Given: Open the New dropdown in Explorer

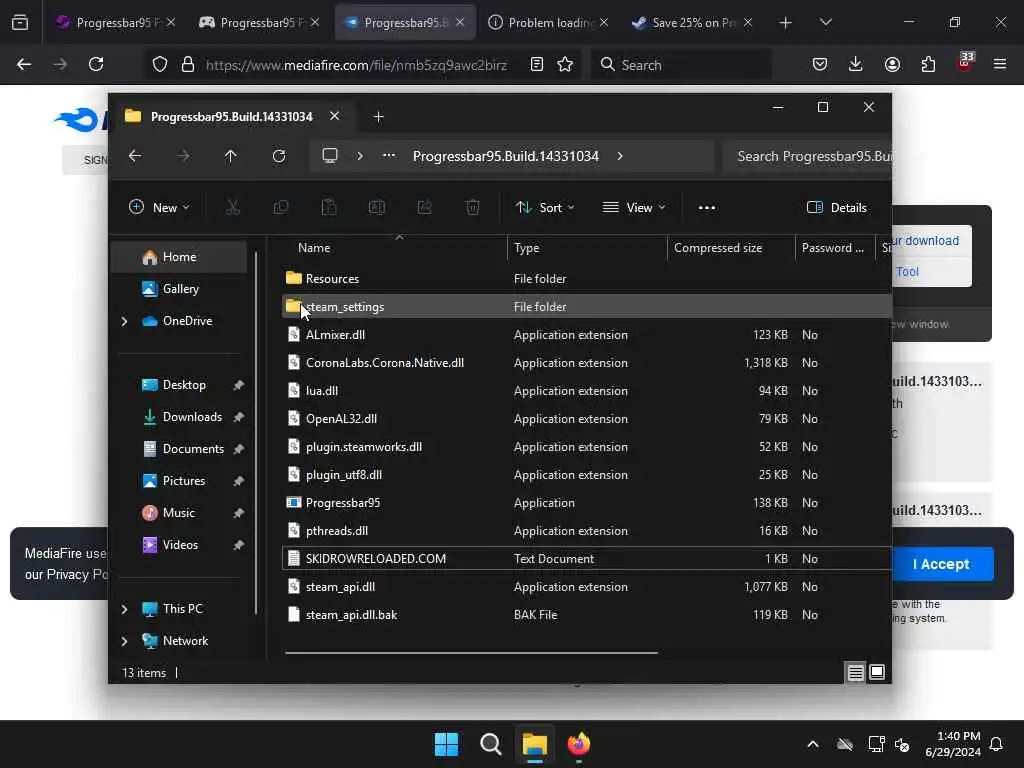Looking at the screenshot, I should click(159, 208).
